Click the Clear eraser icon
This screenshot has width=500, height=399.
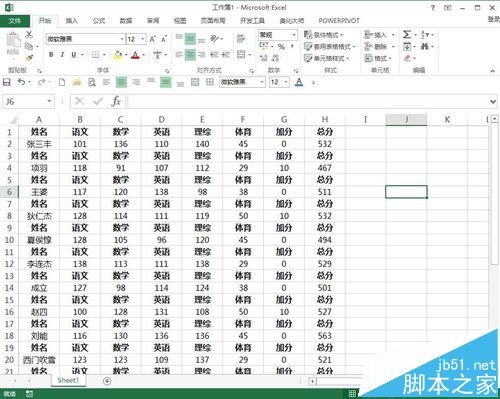[407, 58]
